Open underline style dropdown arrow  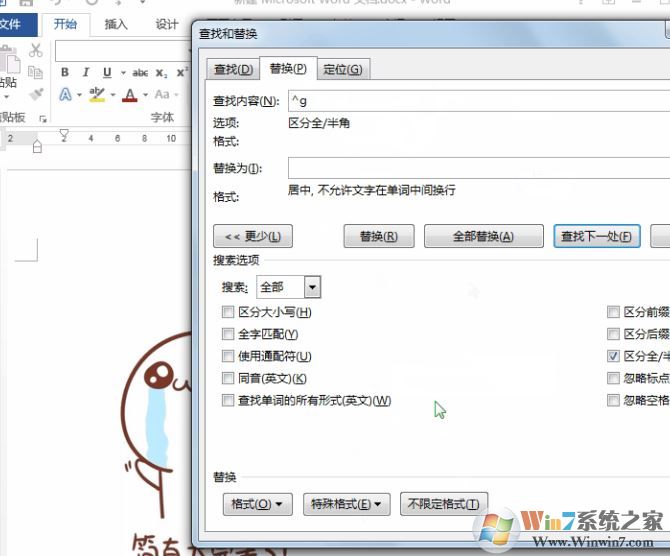coord(123,73)
